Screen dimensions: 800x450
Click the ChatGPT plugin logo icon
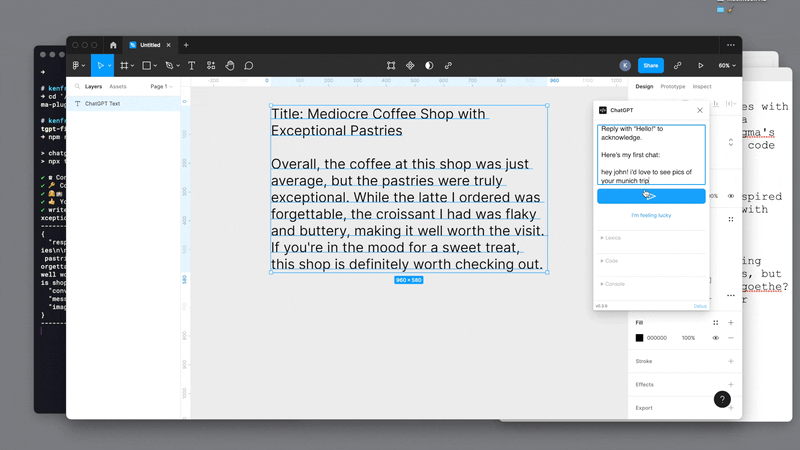tap(603, 110)
